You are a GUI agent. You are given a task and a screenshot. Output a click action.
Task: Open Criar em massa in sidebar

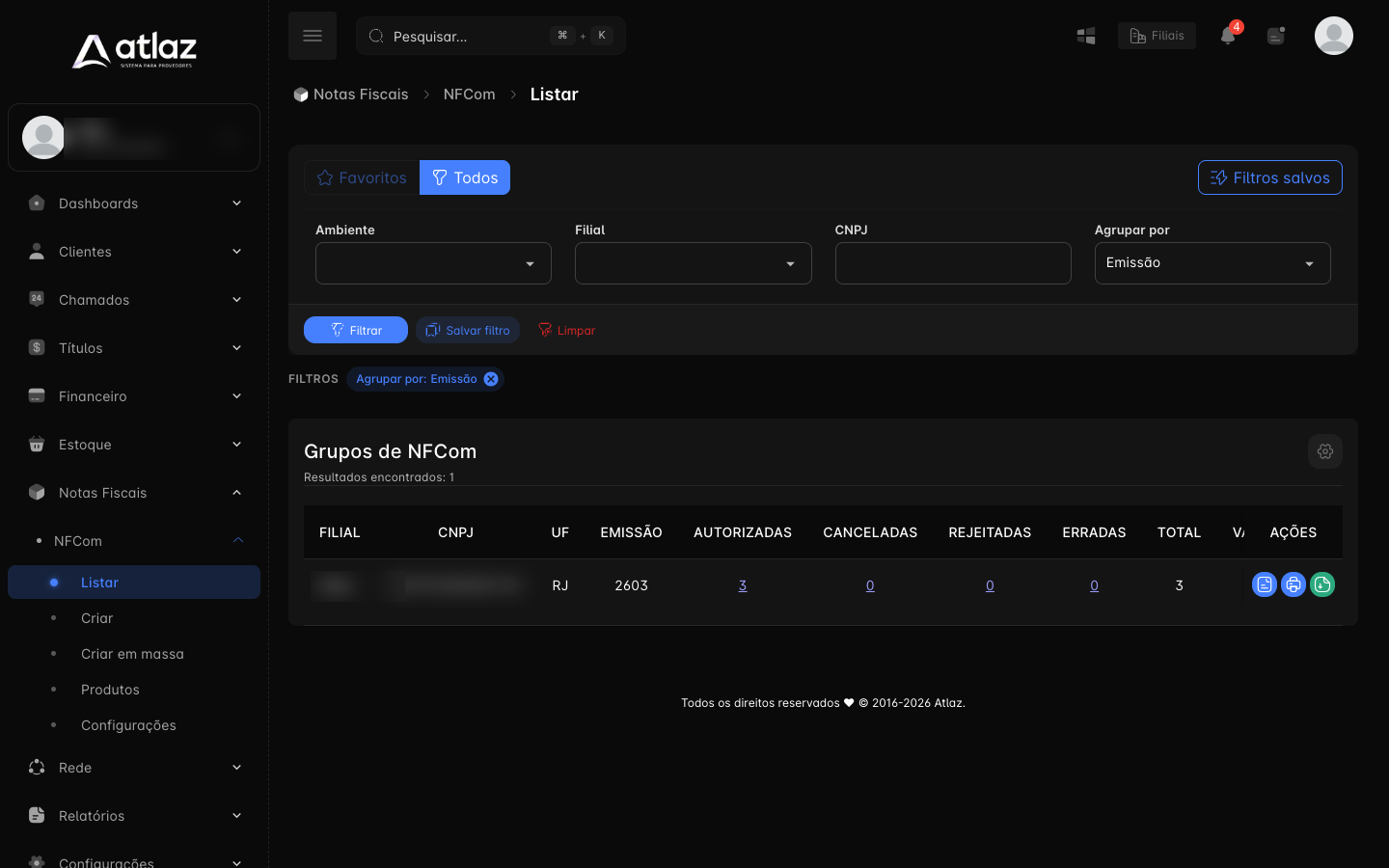coord(134,654)
